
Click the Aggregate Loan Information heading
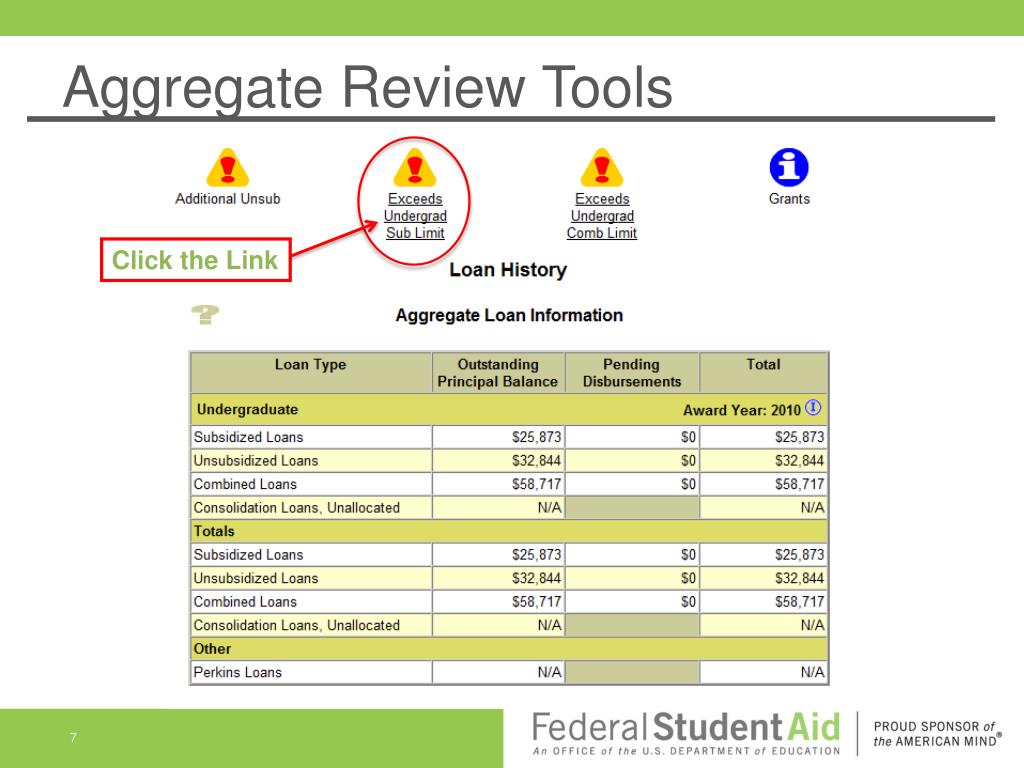click(509, 315)
